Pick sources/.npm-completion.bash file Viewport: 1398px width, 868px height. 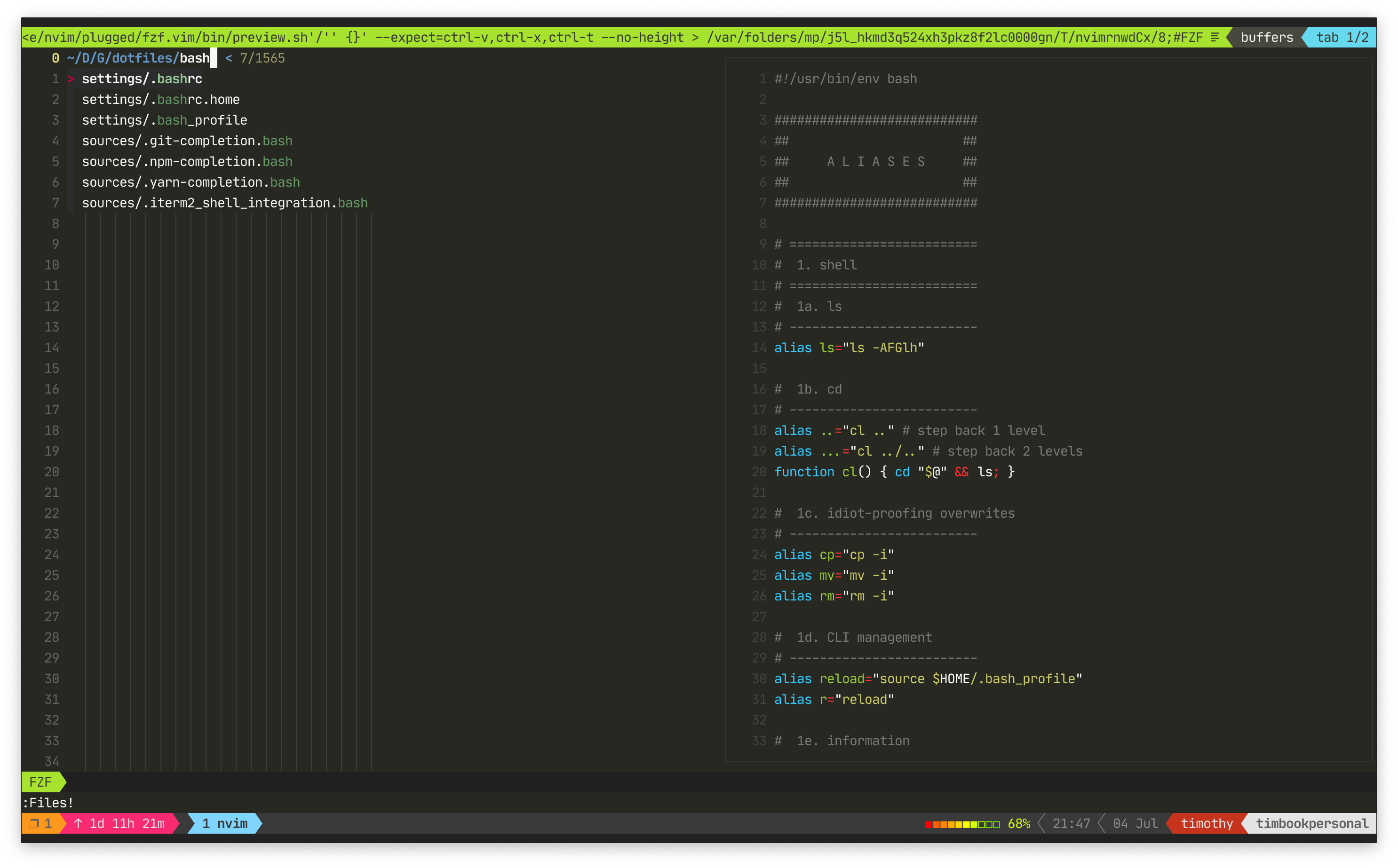coord(187,162)
